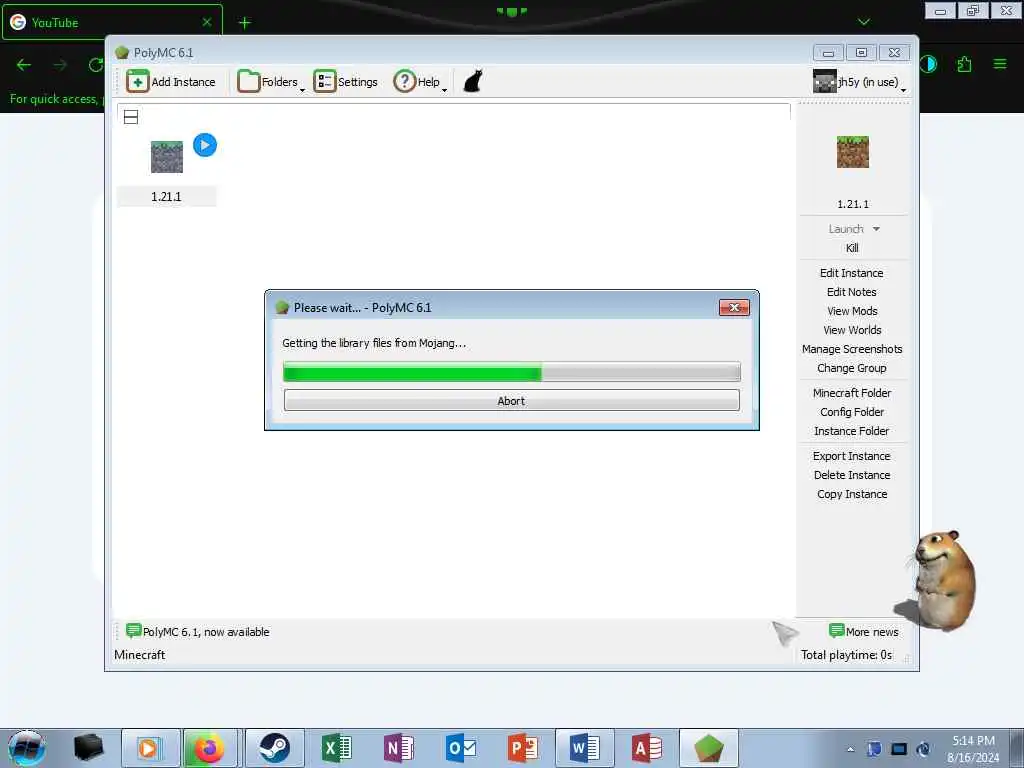
Task: Click the browser forward arrow
Action: coord(60,65)
